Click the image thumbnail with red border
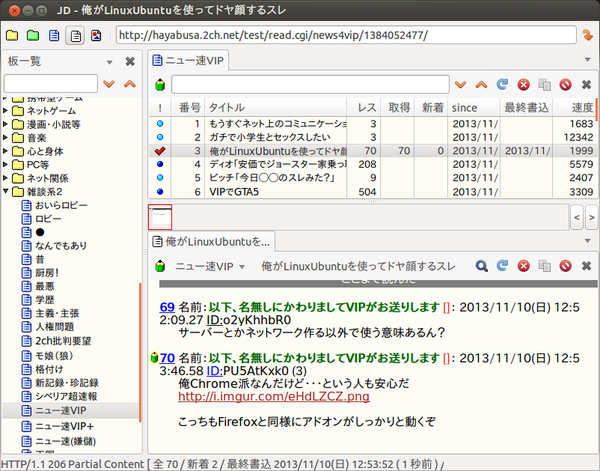Screen dimensions: 600x471 tap(160, 217)
